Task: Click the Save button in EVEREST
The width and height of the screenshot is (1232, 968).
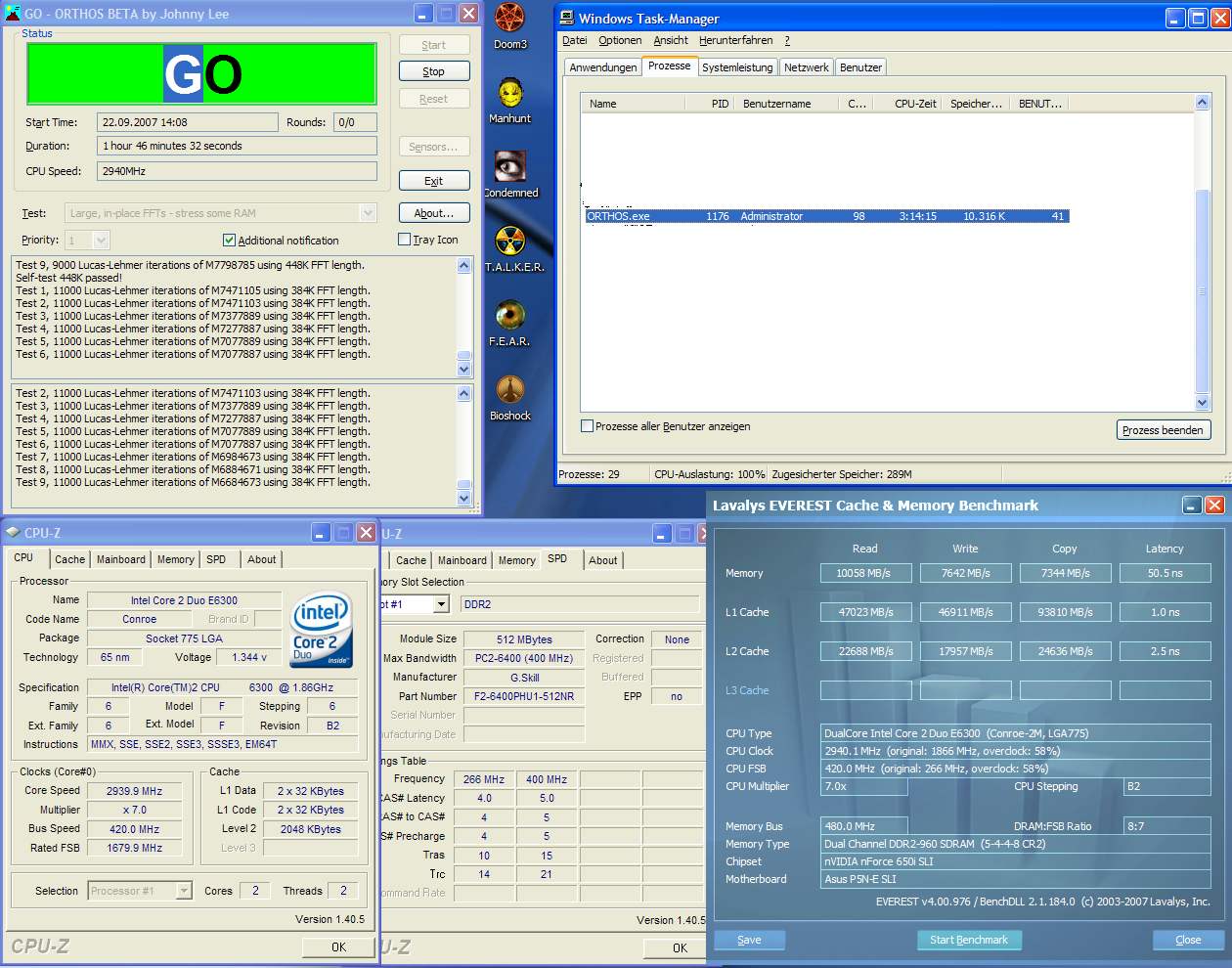Action: click(749, 940)
